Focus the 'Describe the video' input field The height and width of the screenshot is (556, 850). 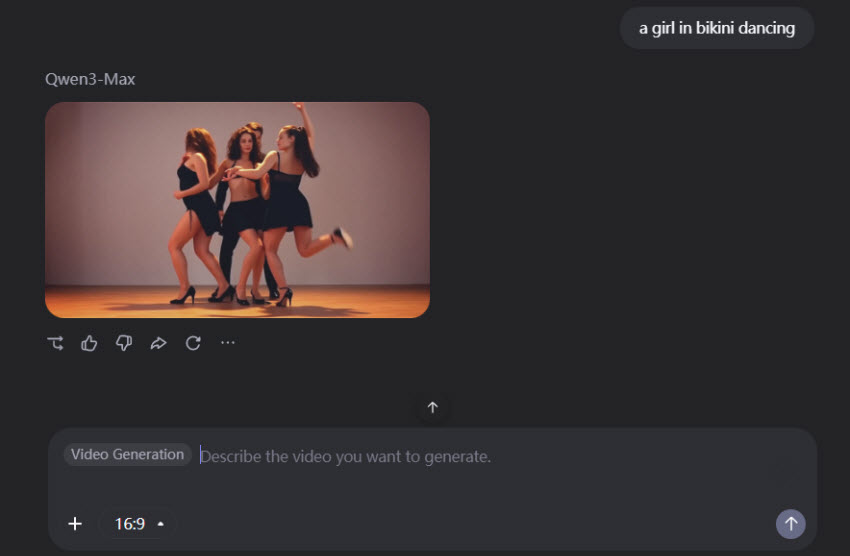click(480, 457)
